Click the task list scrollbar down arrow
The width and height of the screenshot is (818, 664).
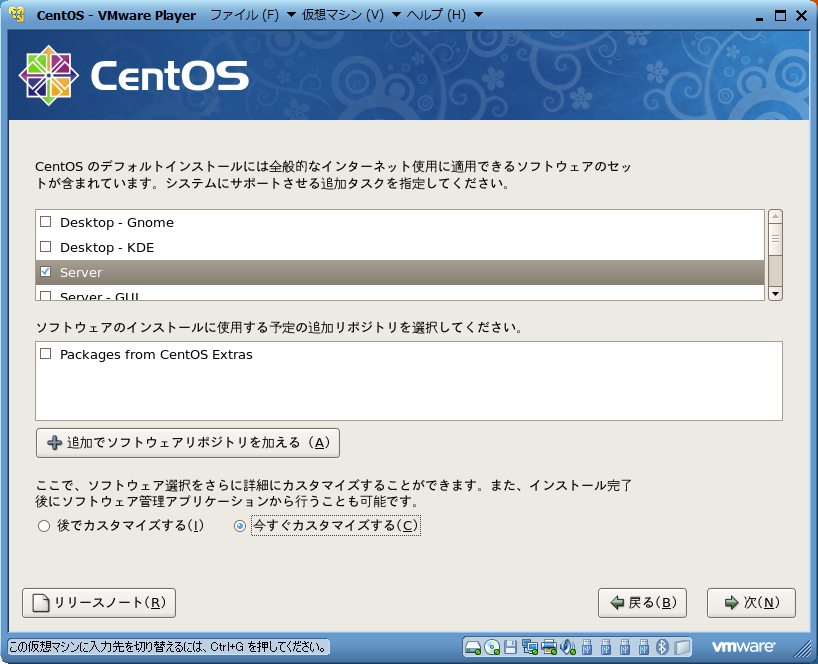tap(775, 293)
